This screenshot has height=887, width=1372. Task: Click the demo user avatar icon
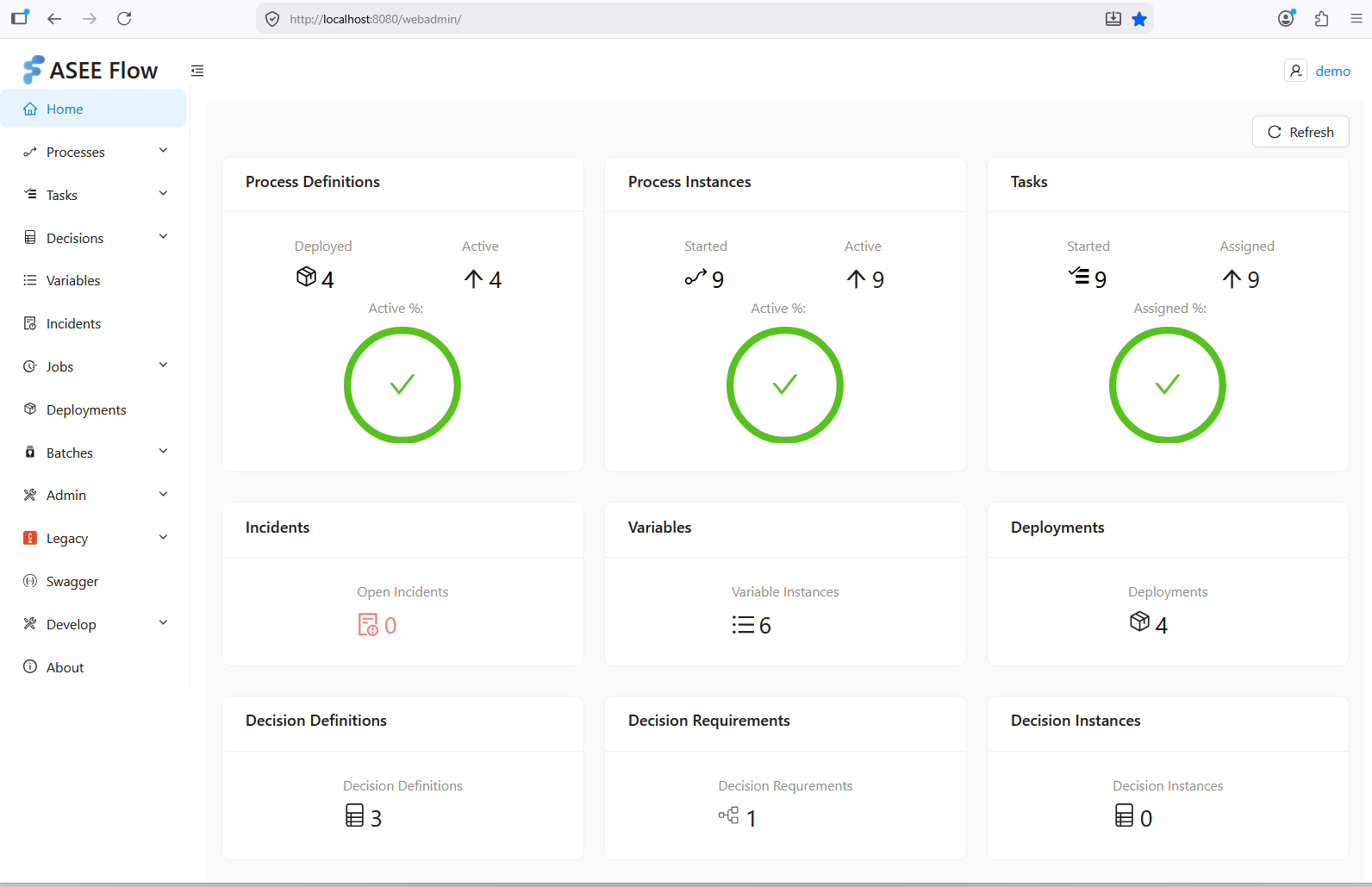coord(1295,71)
